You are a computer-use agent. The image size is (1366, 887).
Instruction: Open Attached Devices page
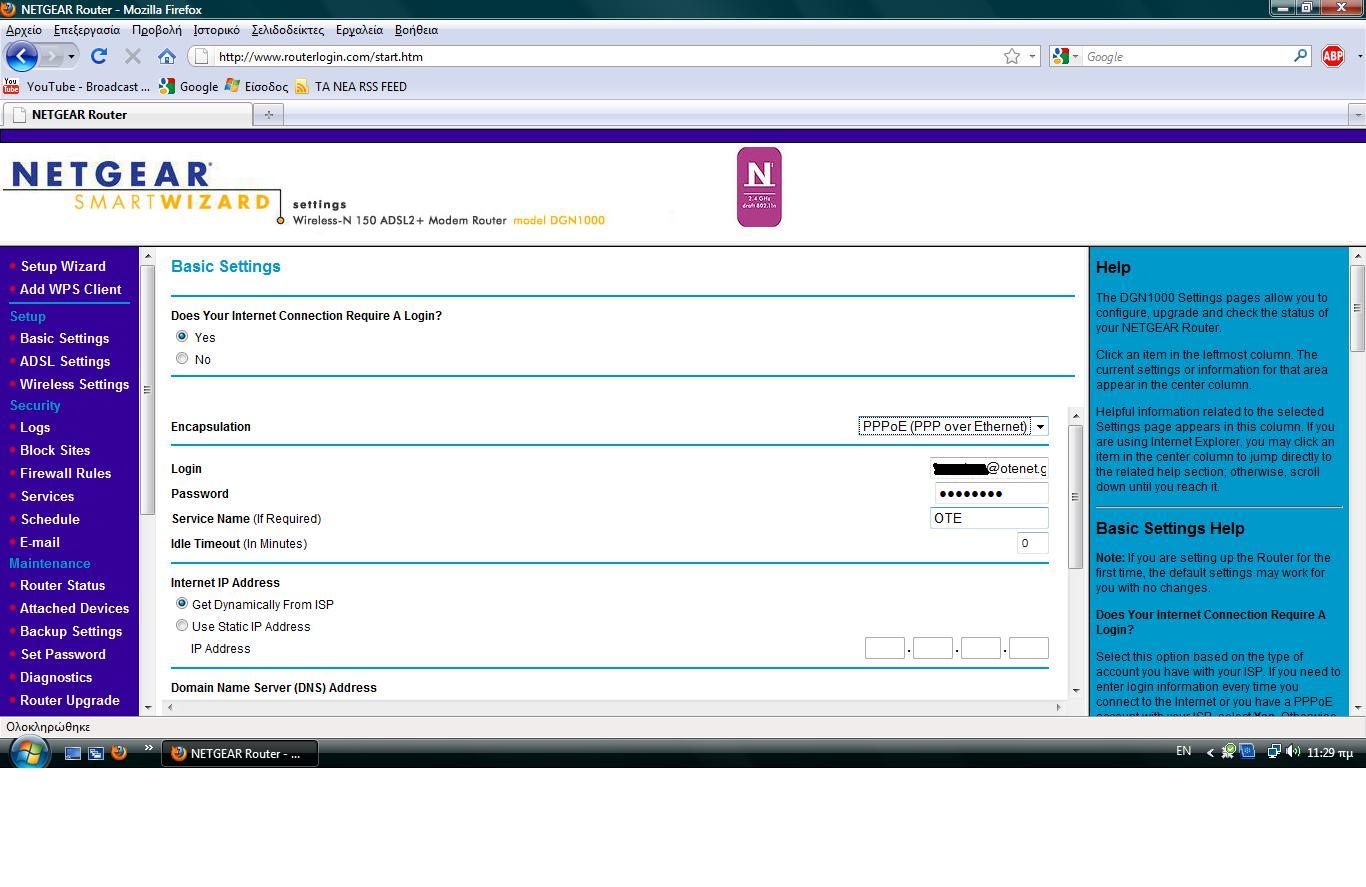tap(74, 608)
